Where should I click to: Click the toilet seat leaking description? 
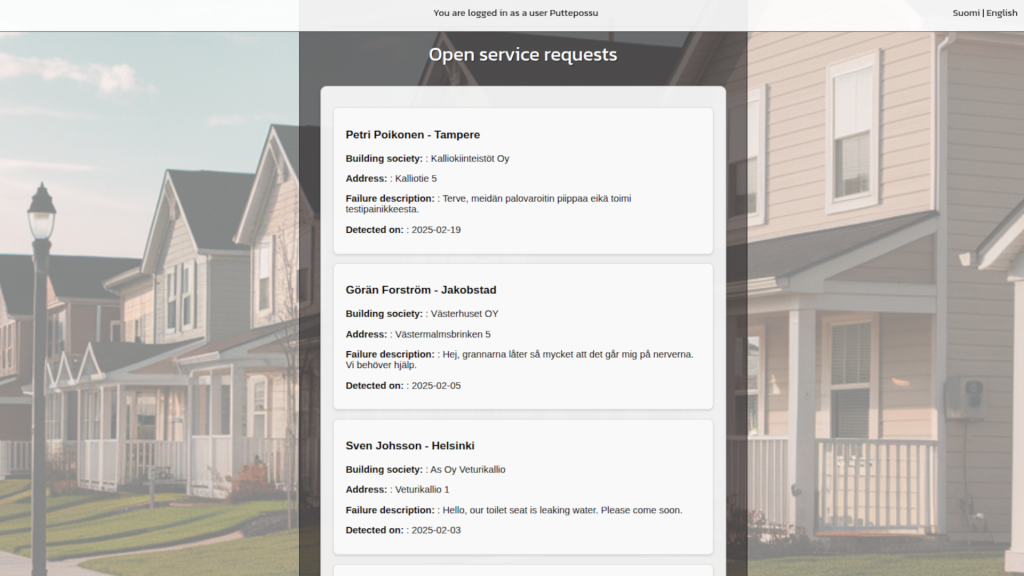(562, 510)
